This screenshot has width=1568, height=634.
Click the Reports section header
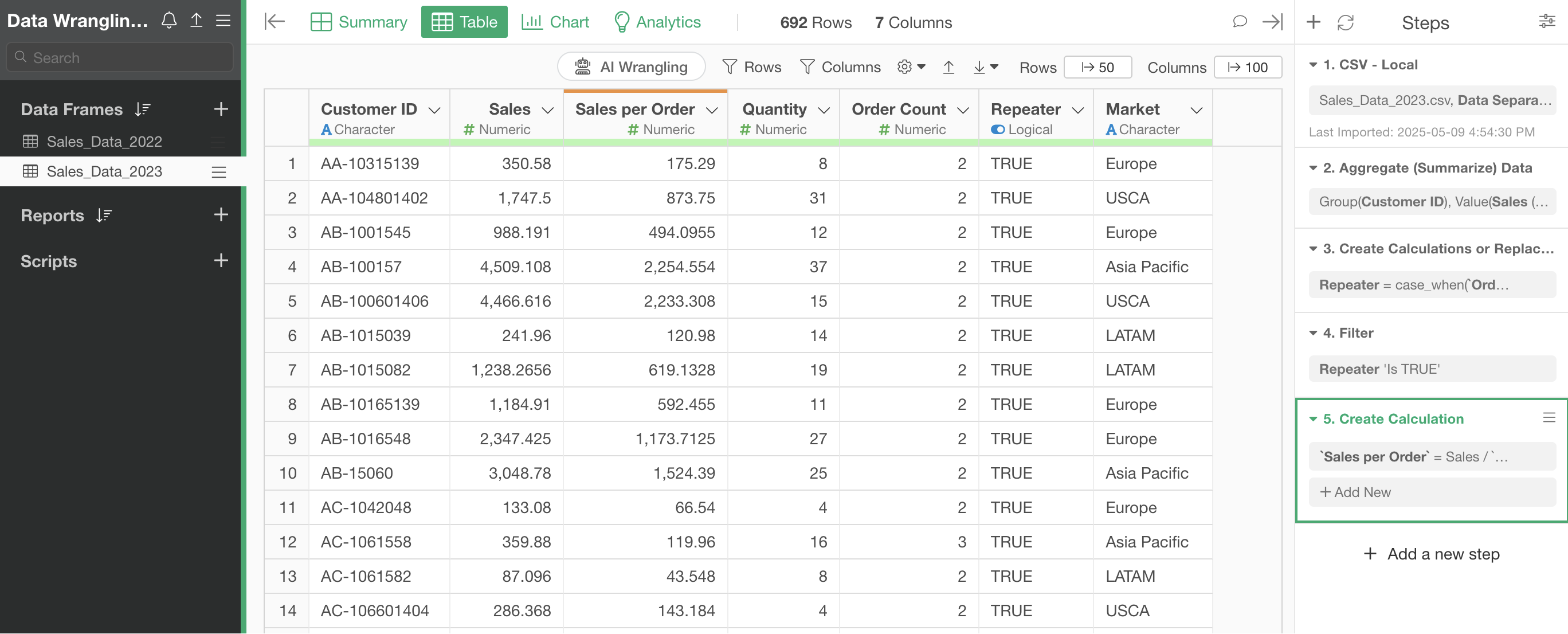[x=52, y=215]
